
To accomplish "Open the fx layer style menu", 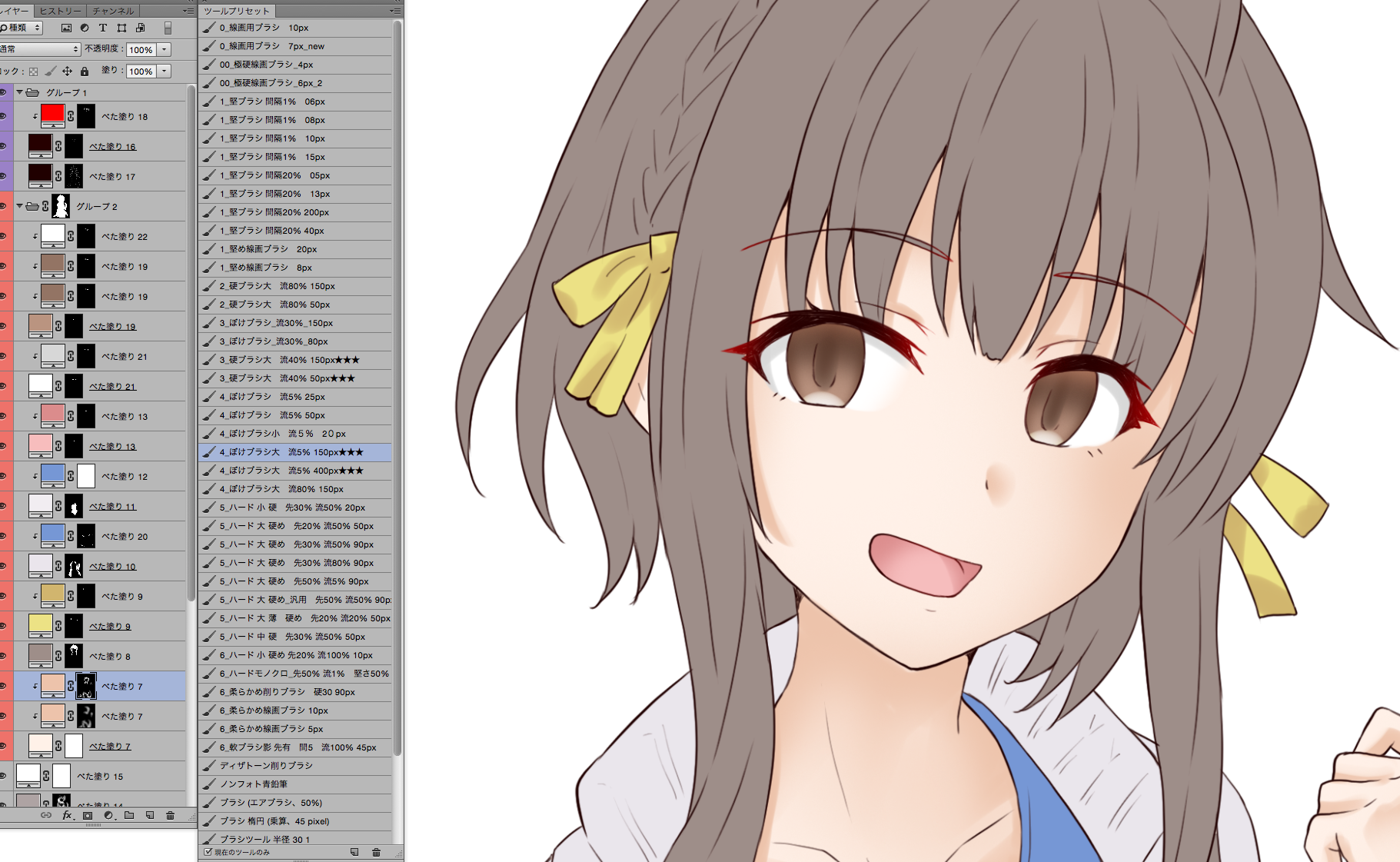I will pos(67,815).
